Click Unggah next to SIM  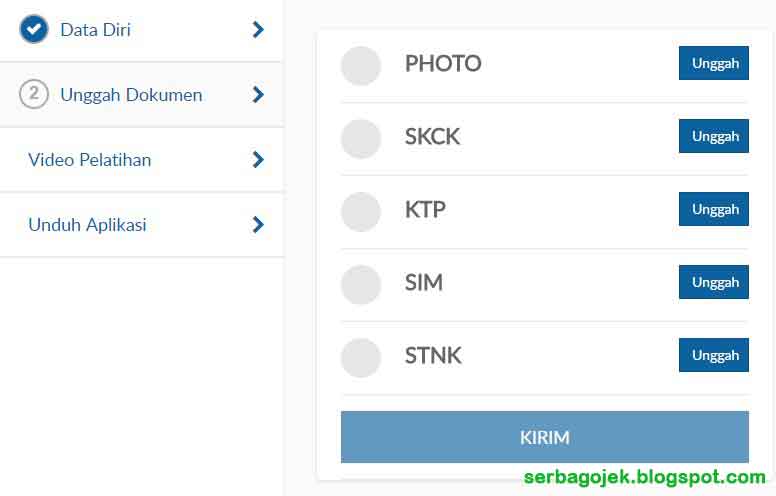click(714, 282)
